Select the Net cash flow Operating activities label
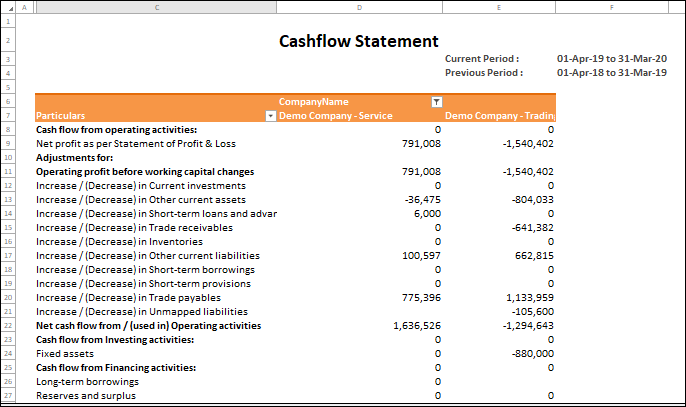Viewport: 686px width, 407px height. (x=148, y=326)
